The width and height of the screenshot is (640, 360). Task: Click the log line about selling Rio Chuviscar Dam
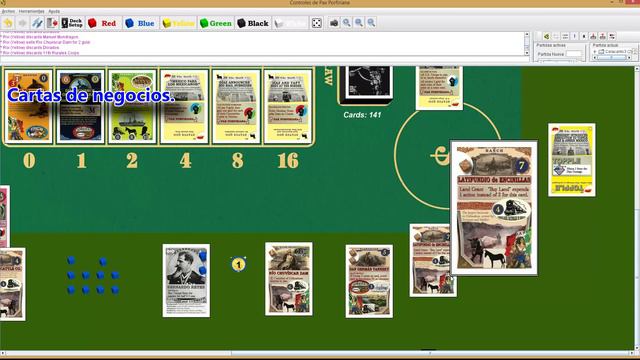click(46, 42)
